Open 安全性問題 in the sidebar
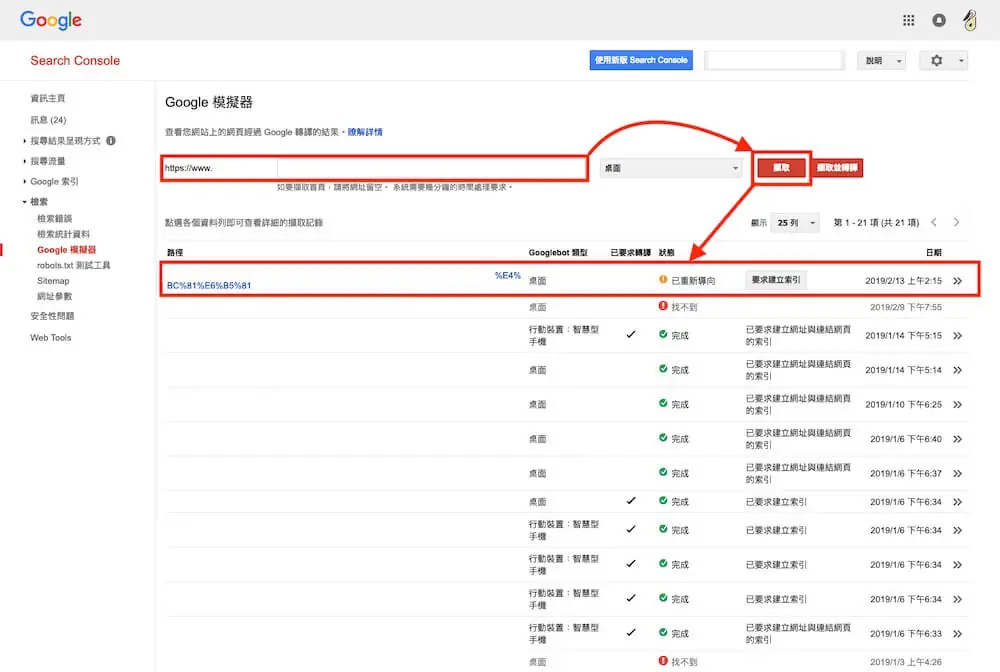The image size is (1000, 672). 52,316
